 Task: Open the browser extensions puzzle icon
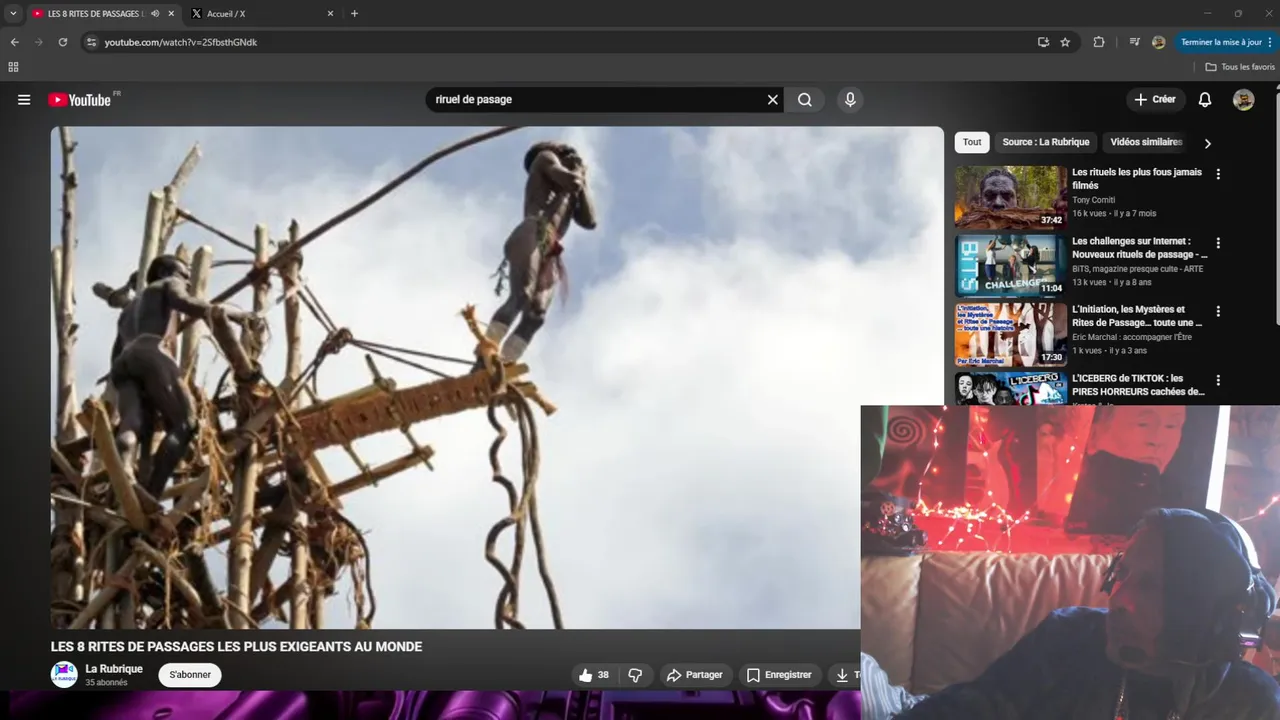[1099, 42]
